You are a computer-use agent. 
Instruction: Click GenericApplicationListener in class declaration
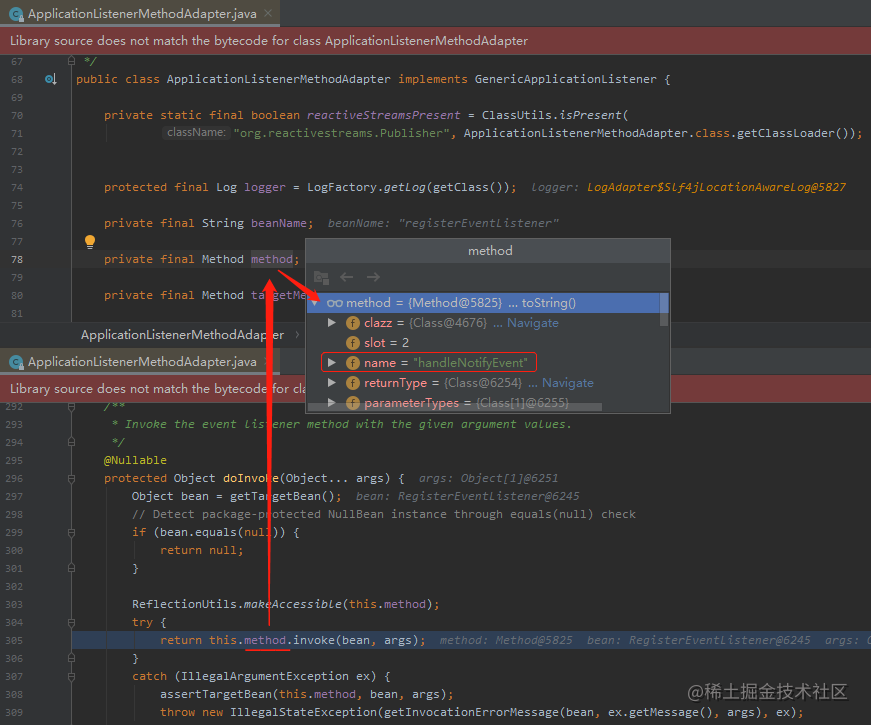[x=565, y=79]
